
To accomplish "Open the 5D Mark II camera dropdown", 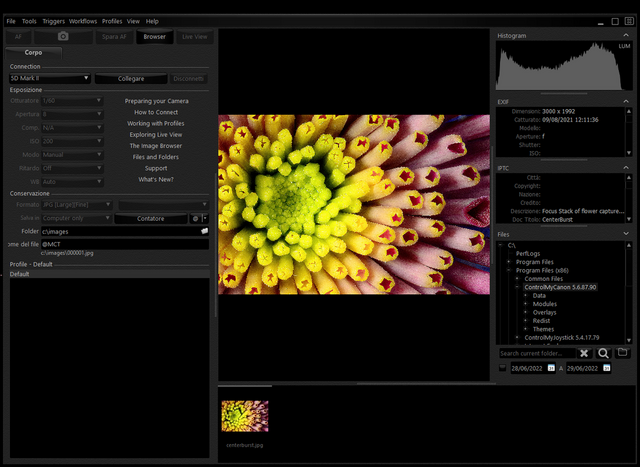I will [49, 78].
